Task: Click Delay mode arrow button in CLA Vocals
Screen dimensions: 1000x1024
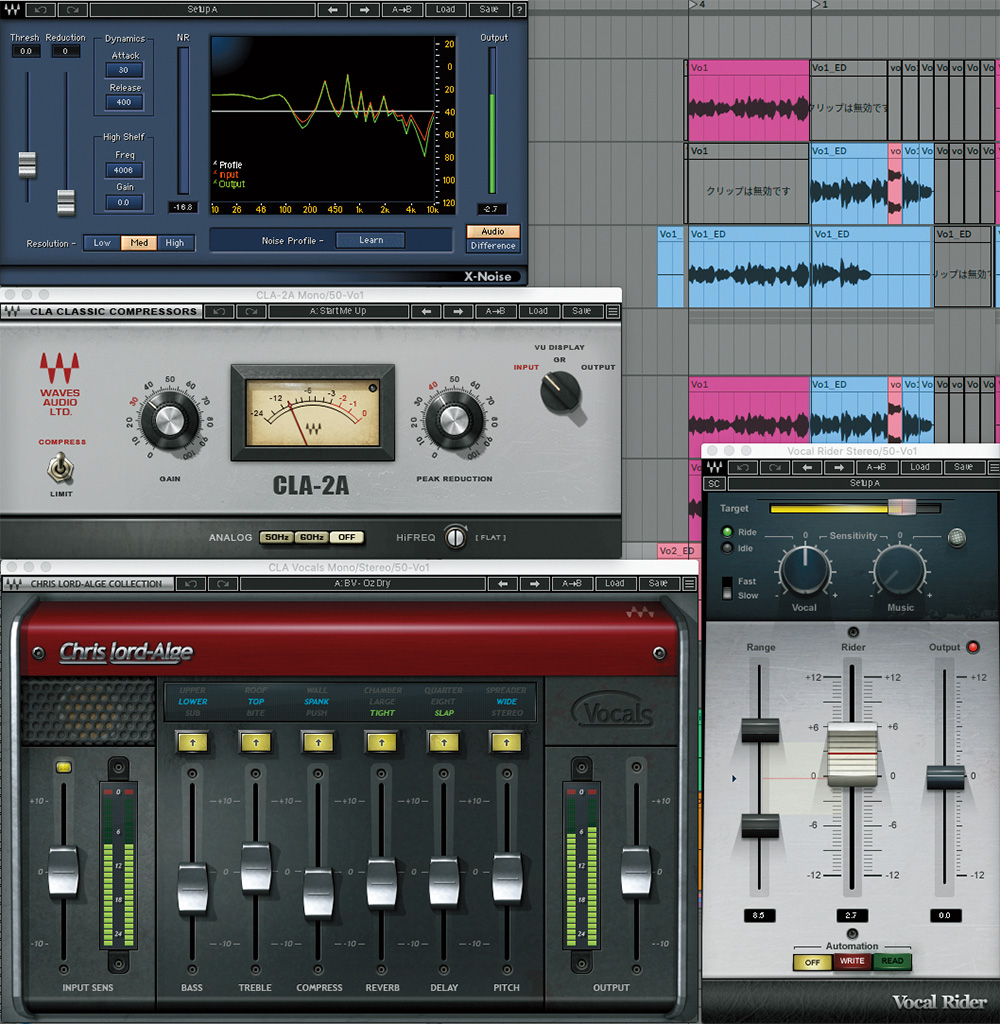Action: coord(444,743)
